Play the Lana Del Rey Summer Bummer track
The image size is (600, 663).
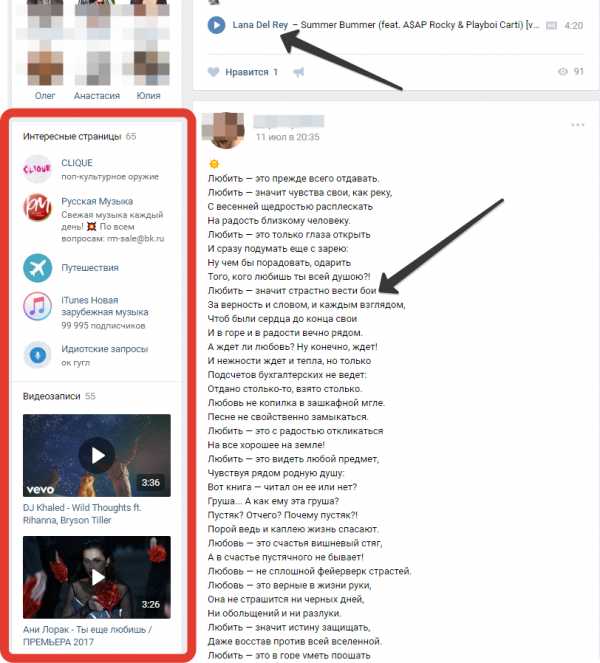pyautogui.click(x=216, y=25)
